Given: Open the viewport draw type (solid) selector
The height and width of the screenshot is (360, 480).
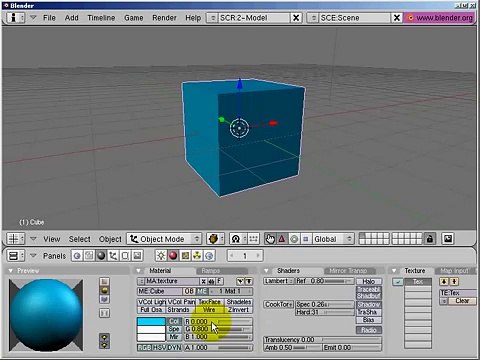Looking at the screenshot, I should [x=215, y=239].
